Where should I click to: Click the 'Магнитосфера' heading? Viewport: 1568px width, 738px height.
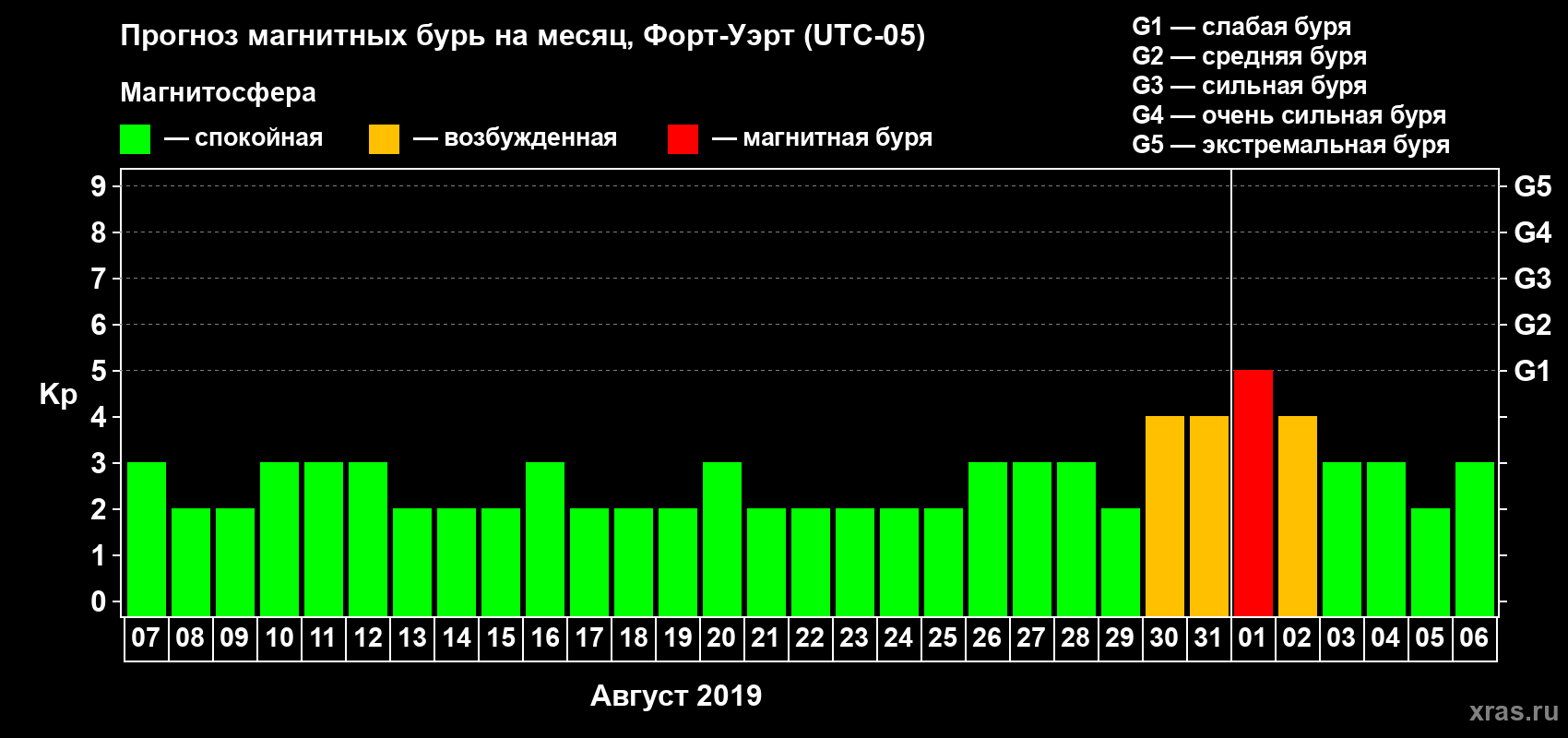[218, 92]
